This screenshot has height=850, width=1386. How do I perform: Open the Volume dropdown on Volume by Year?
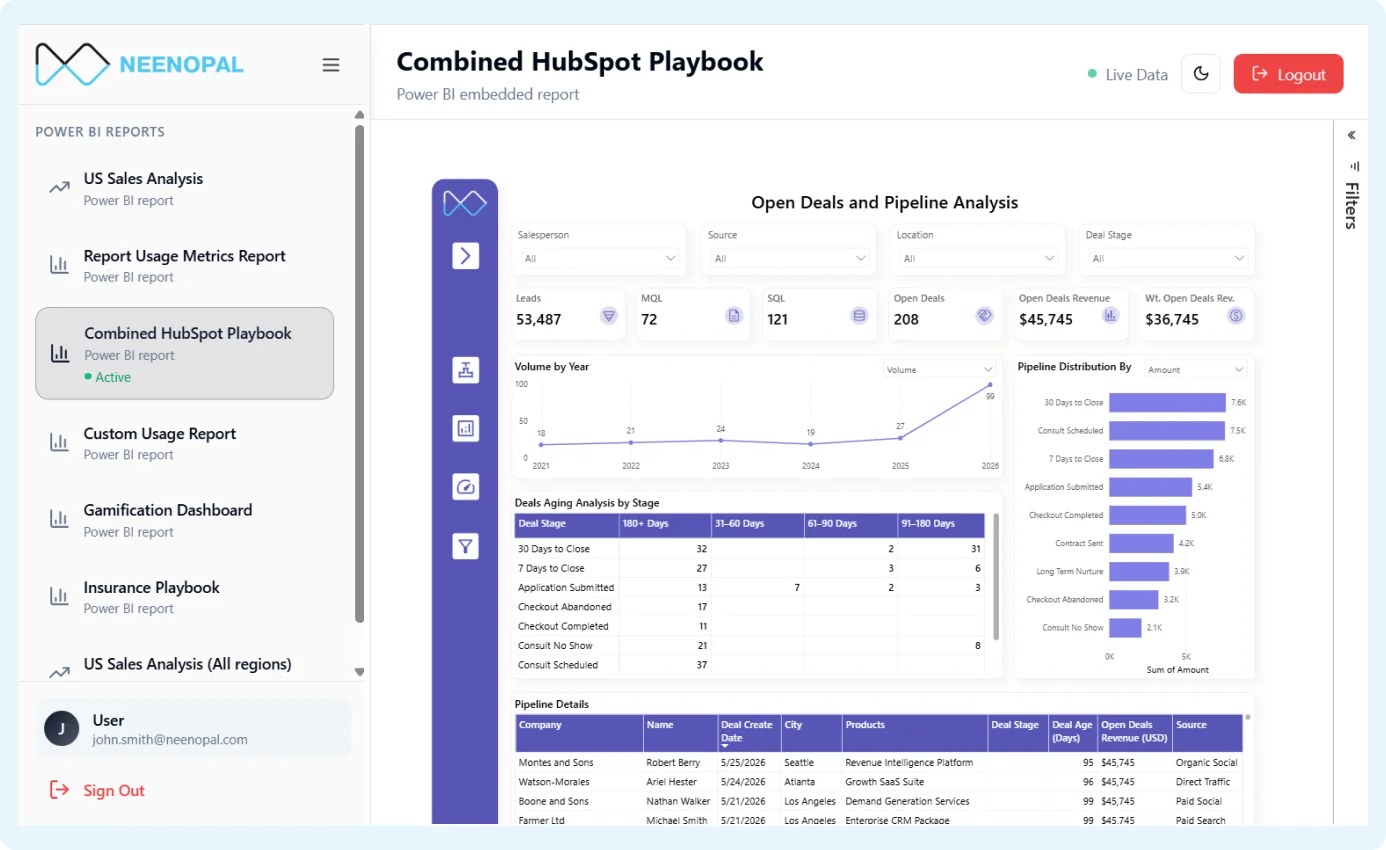[940, 370]
